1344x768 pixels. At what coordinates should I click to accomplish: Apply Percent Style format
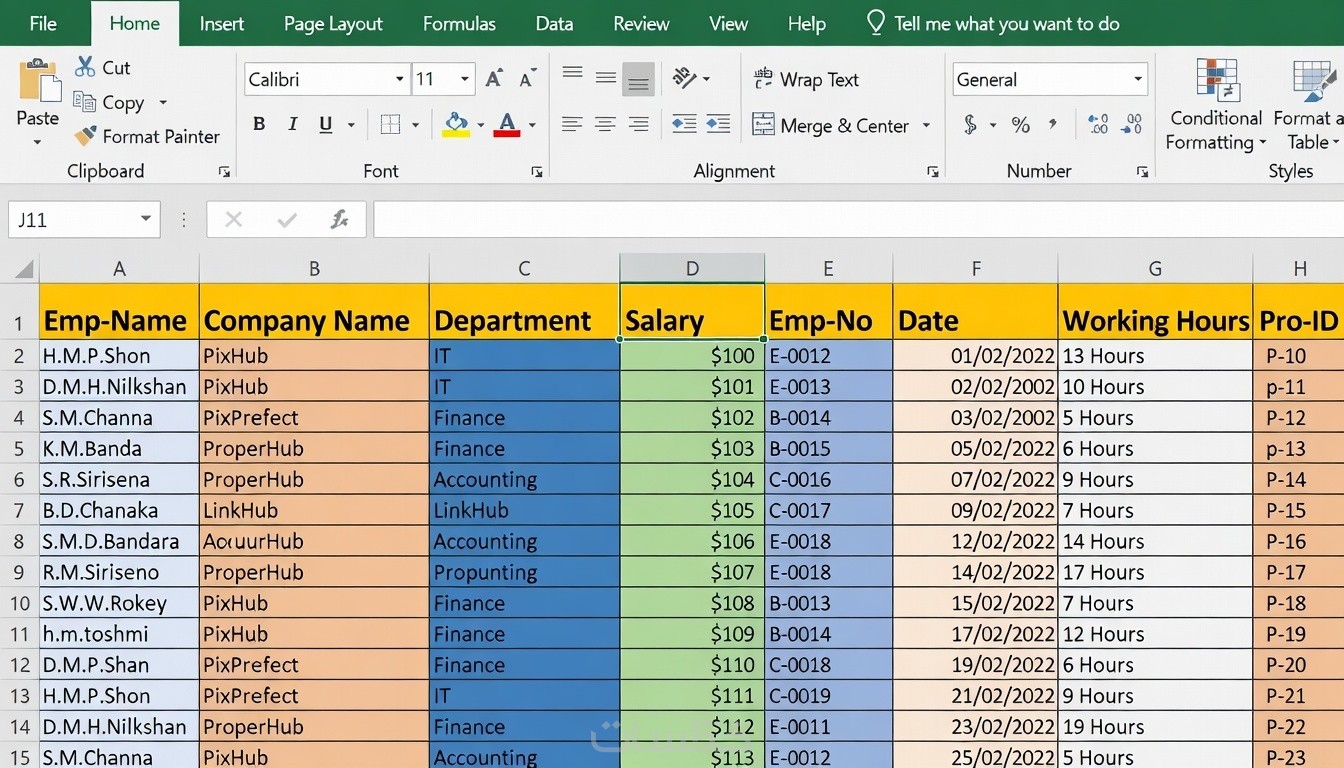point(1020,125)
